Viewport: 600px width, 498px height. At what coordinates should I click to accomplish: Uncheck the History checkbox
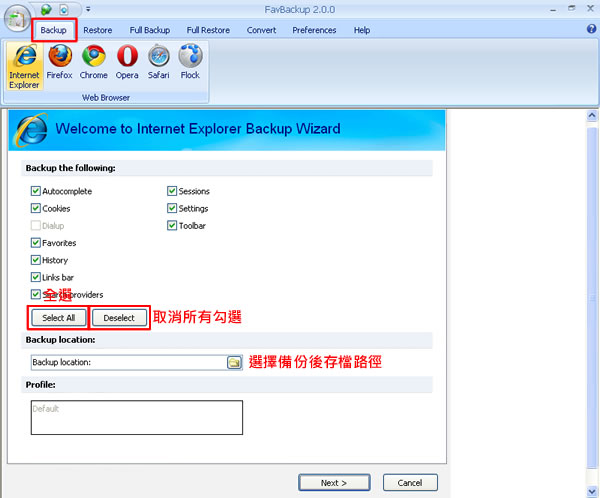click(x=36, y=260)
